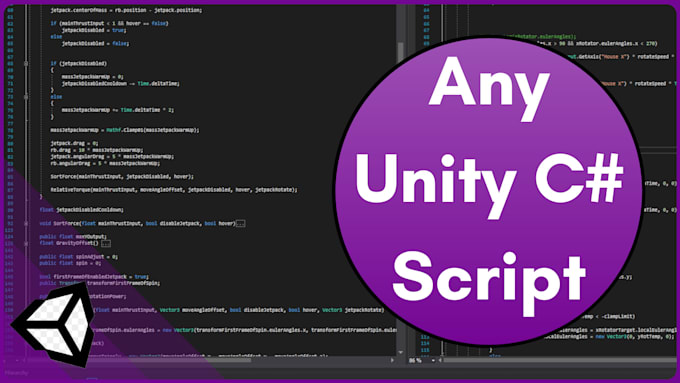680x383 pixels.
Task: Click the RelativeTorque(mainThrustInput, ...) call line
Action: point(174,190)
